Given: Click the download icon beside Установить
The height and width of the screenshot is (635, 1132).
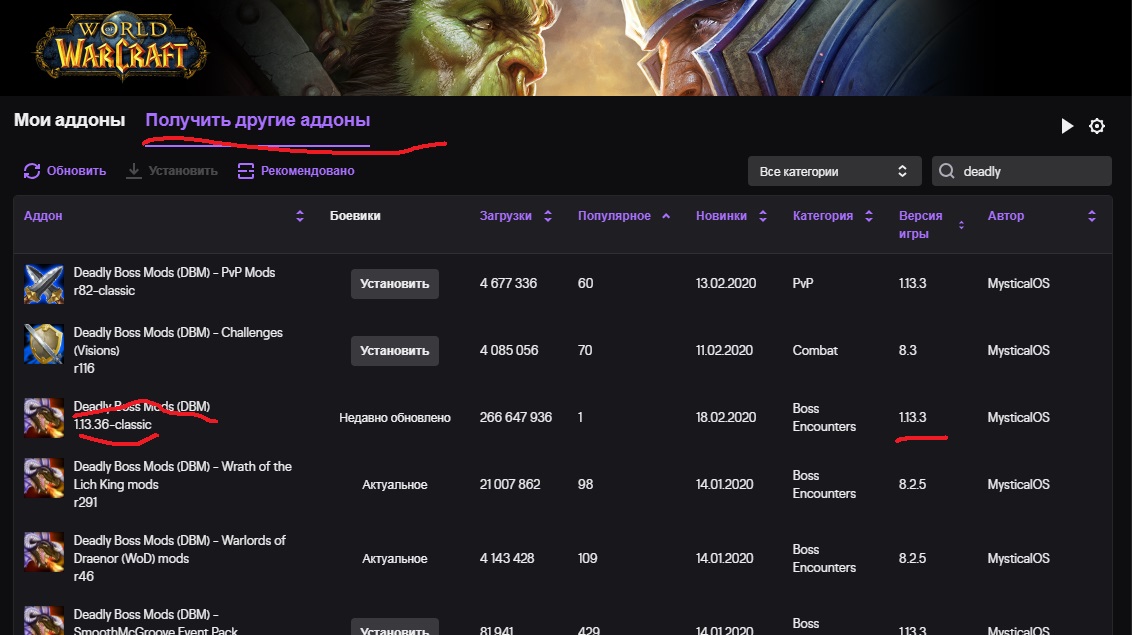Looking at the screenshot, I should (134, 171).
